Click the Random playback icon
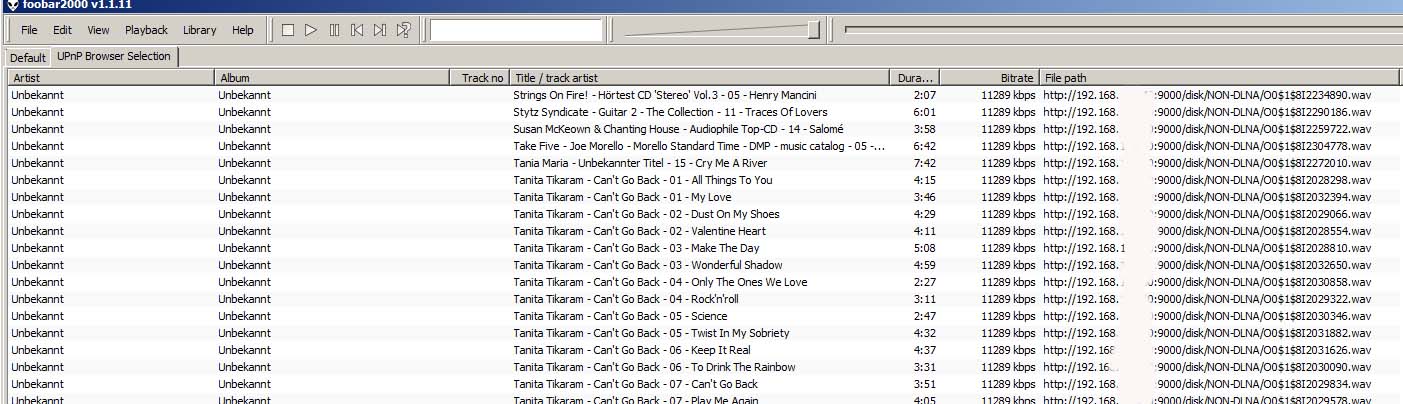 point(404,30)
